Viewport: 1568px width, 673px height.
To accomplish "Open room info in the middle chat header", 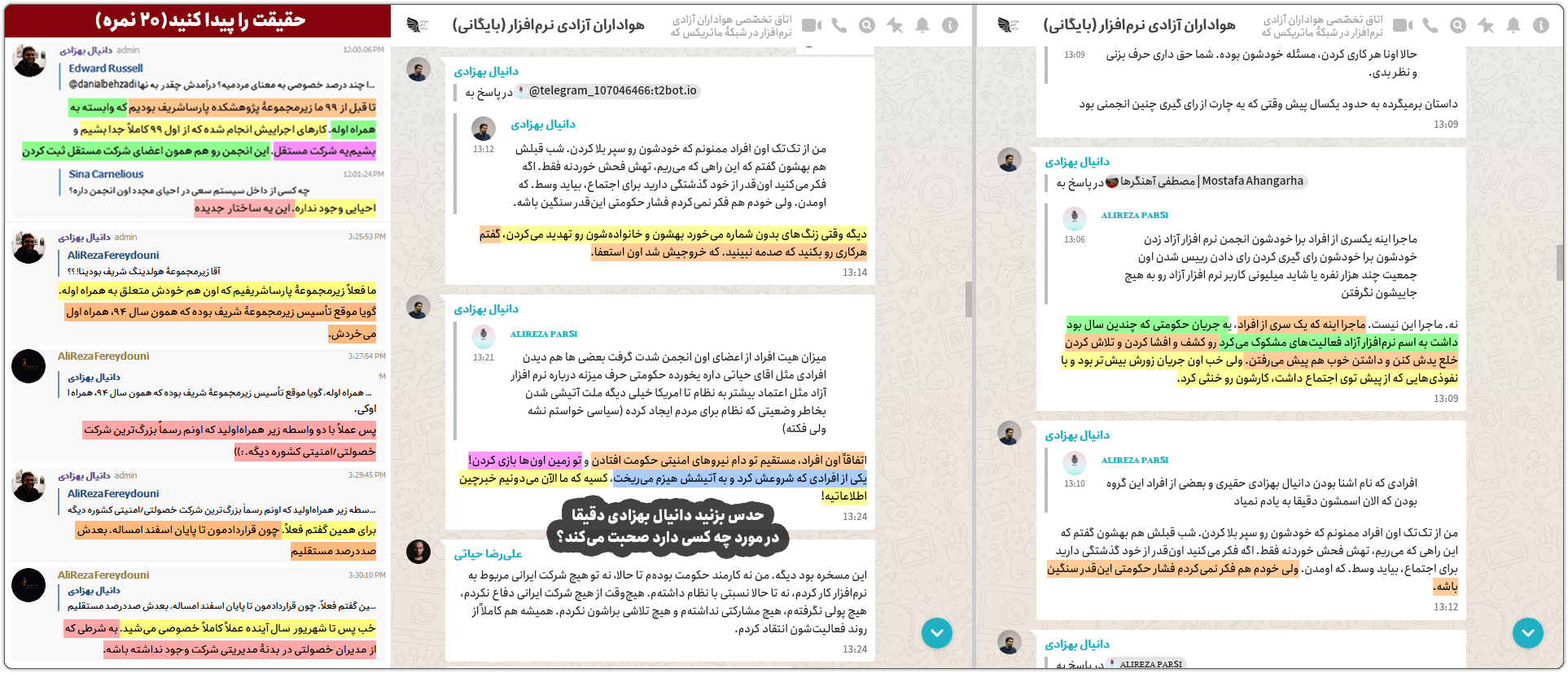I will point(950,25).
